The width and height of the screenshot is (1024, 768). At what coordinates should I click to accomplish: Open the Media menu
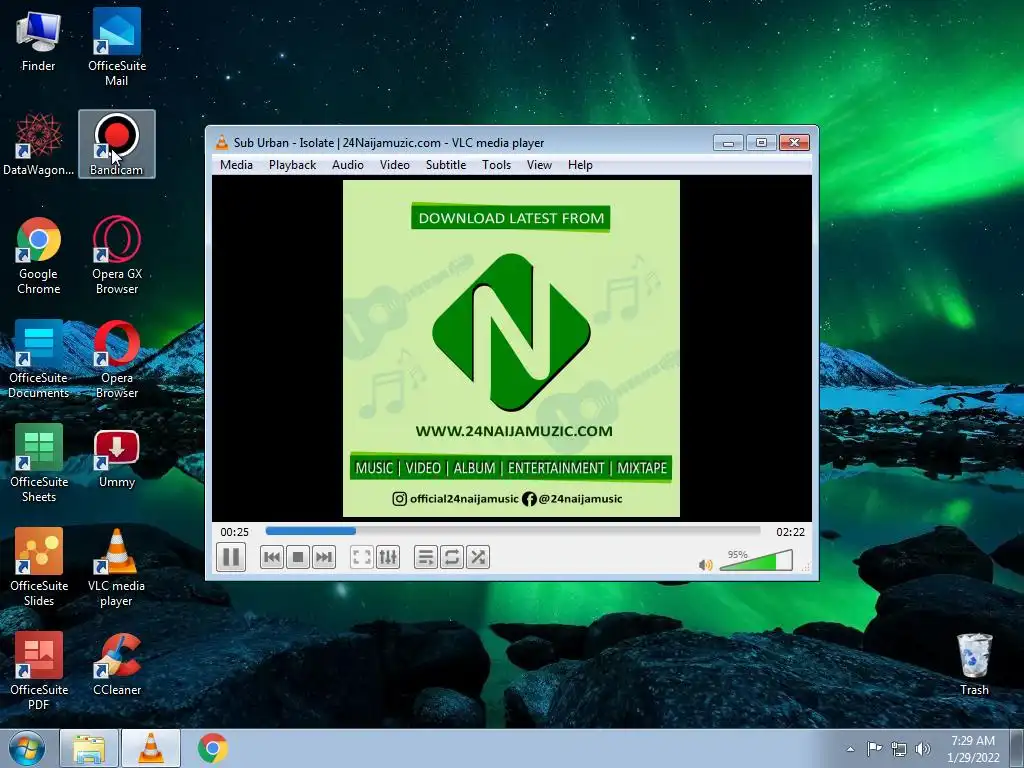click(x=236, y=165)
